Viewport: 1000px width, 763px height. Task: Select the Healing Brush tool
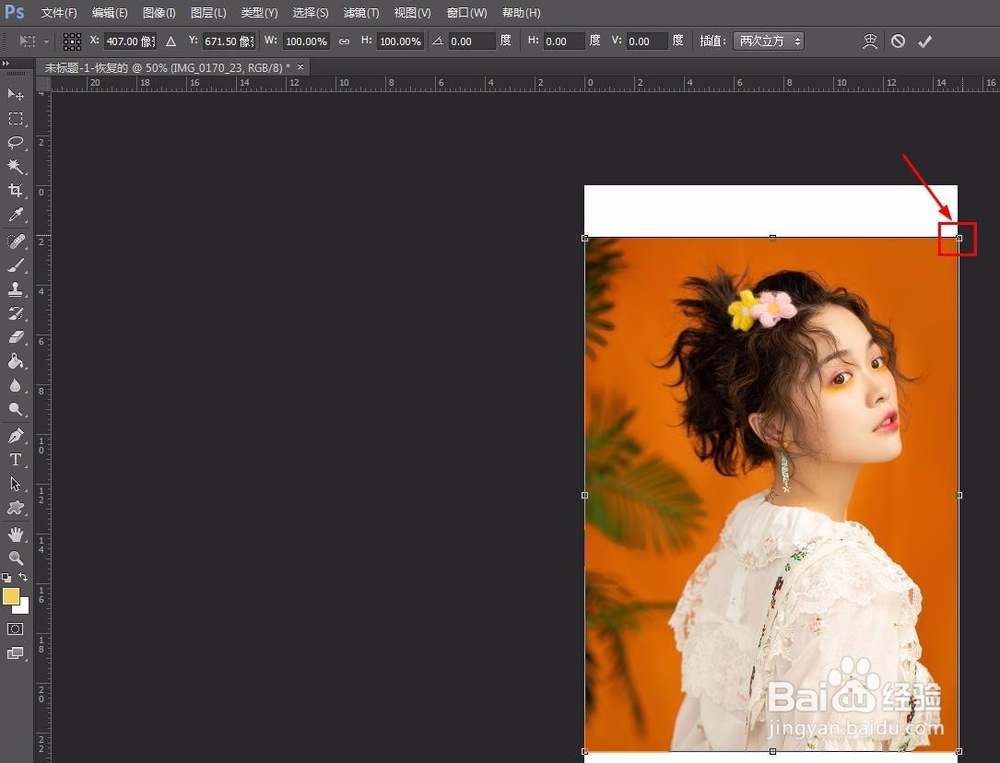(x=15, y=241)
